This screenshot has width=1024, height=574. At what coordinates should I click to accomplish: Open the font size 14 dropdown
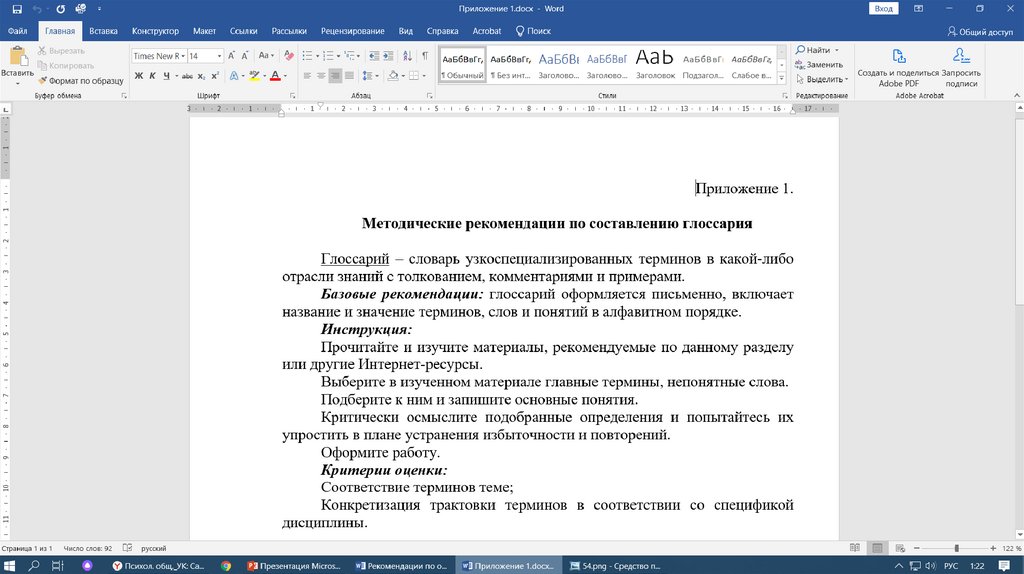[x=220, y=56]
